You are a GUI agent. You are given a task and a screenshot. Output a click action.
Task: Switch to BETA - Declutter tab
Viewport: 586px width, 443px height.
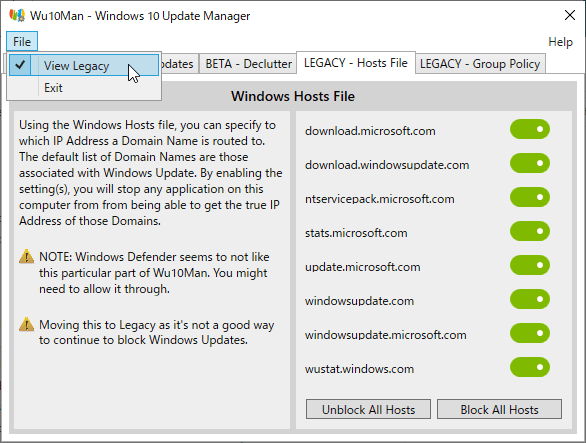tap(248, 64)
